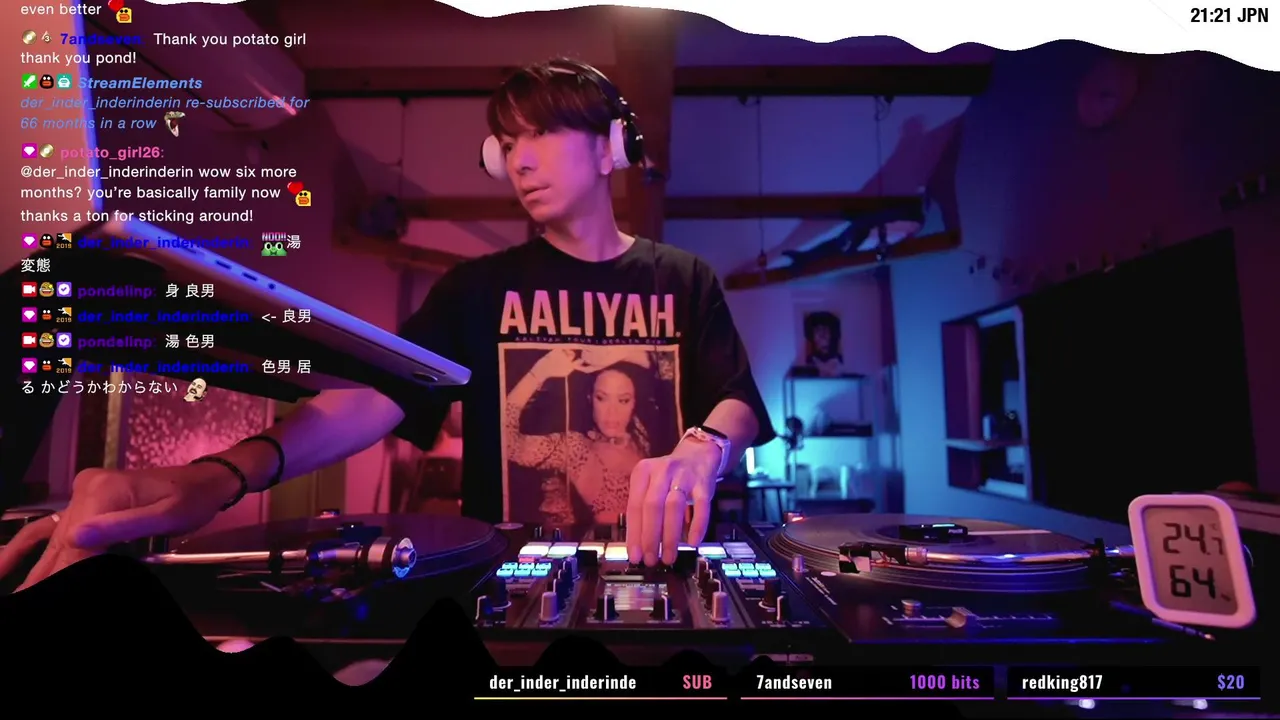Click the 'Thank you potato girl' message

click(x=229, y=39)
